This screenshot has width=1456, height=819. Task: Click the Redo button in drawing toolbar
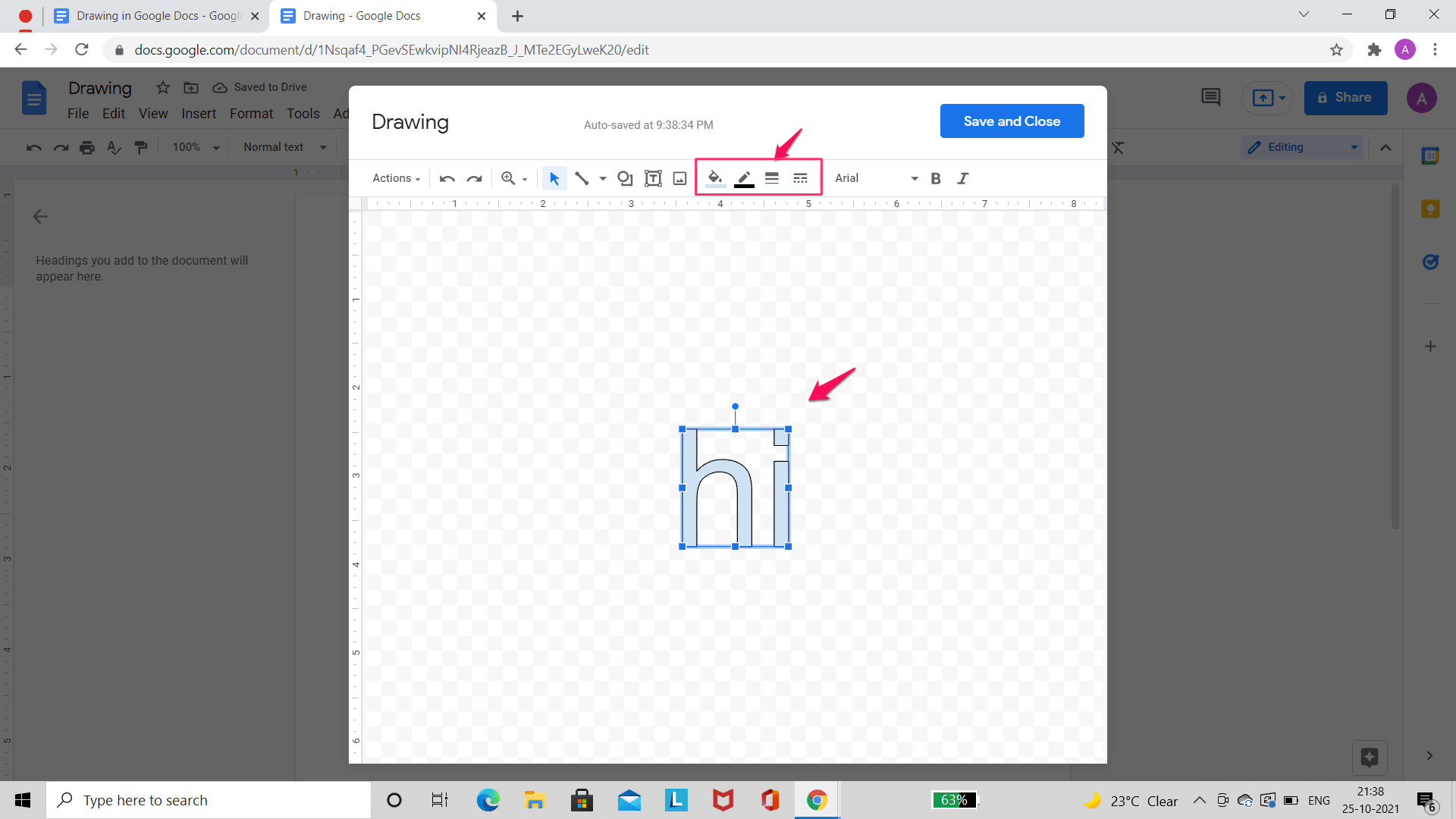[x=475, y=178]
